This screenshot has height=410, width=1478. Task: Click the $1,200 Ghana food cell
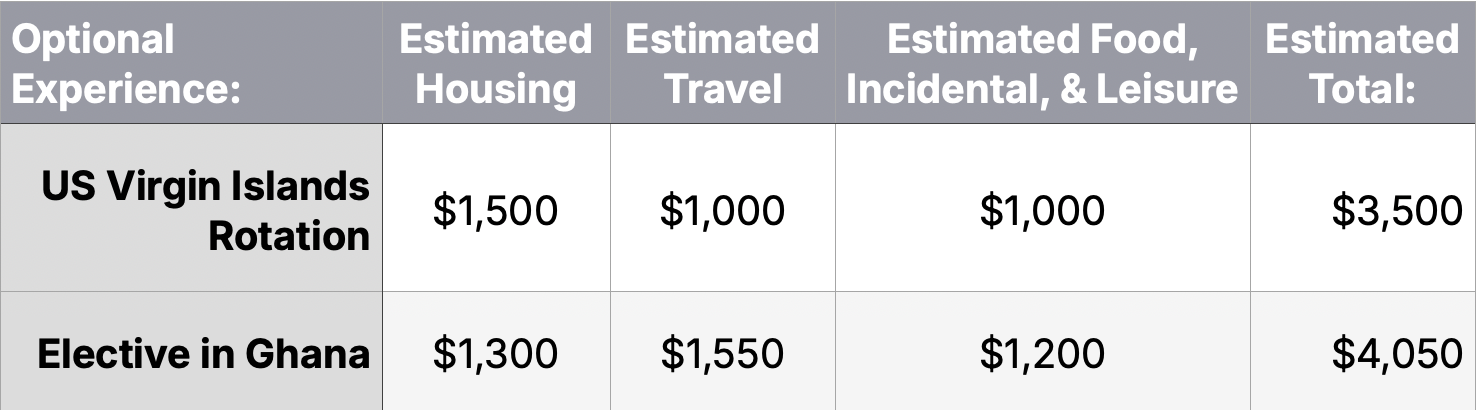1043,351
